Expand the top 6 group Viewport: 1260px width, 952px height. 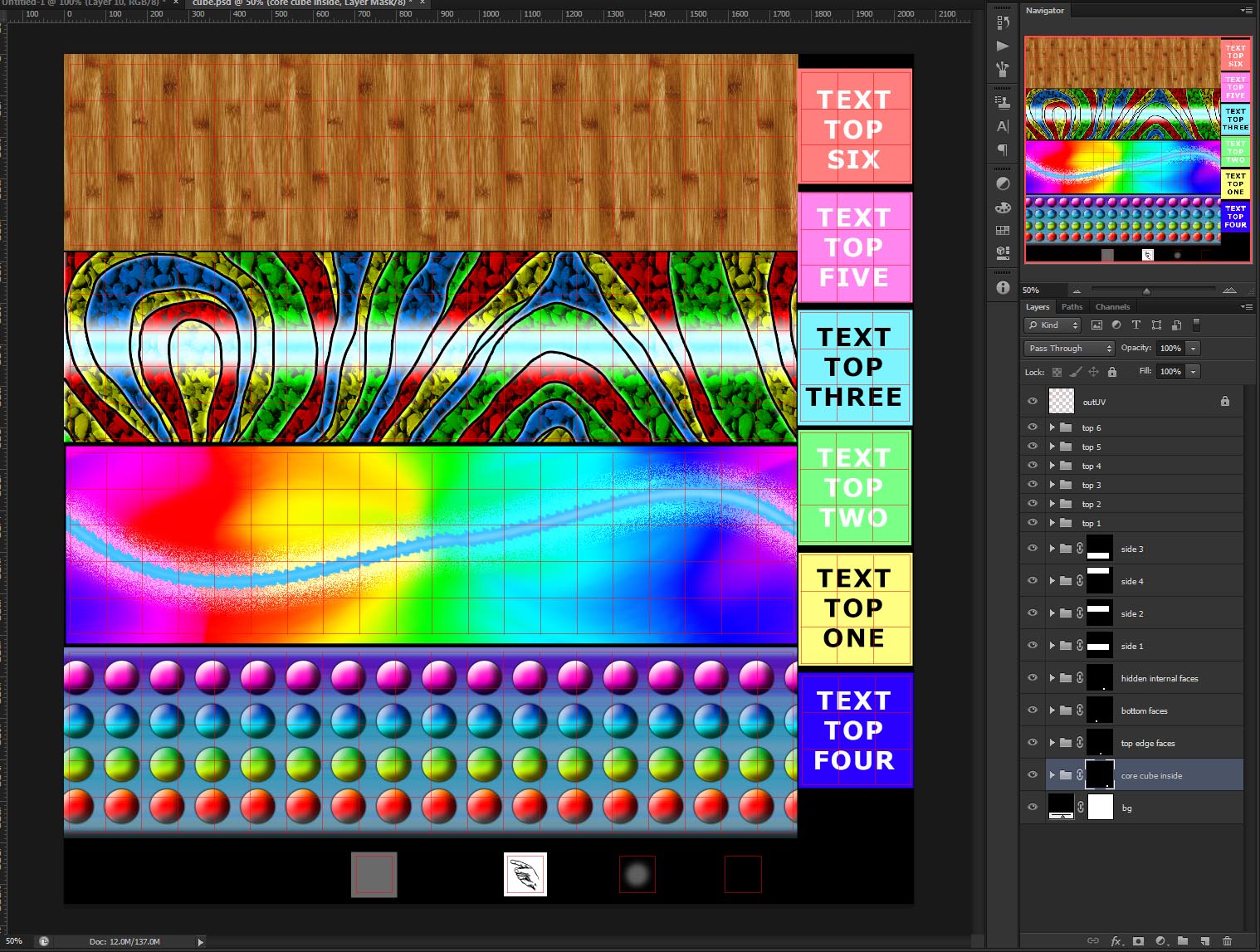point(1052,427)
